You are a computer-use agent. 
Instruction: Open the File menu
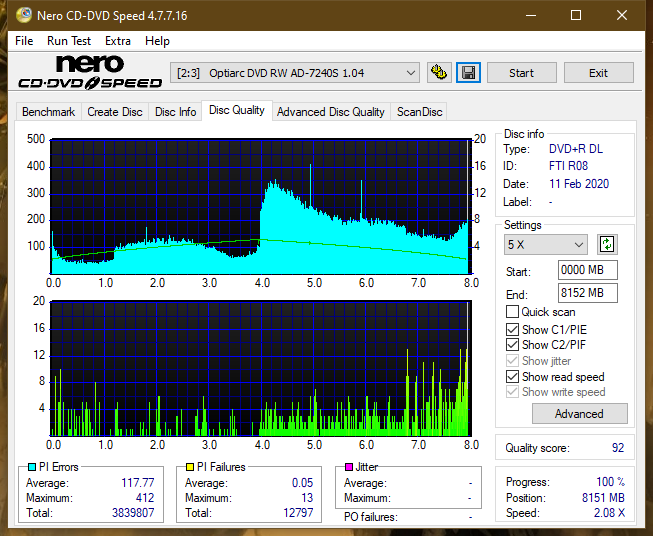24,41
